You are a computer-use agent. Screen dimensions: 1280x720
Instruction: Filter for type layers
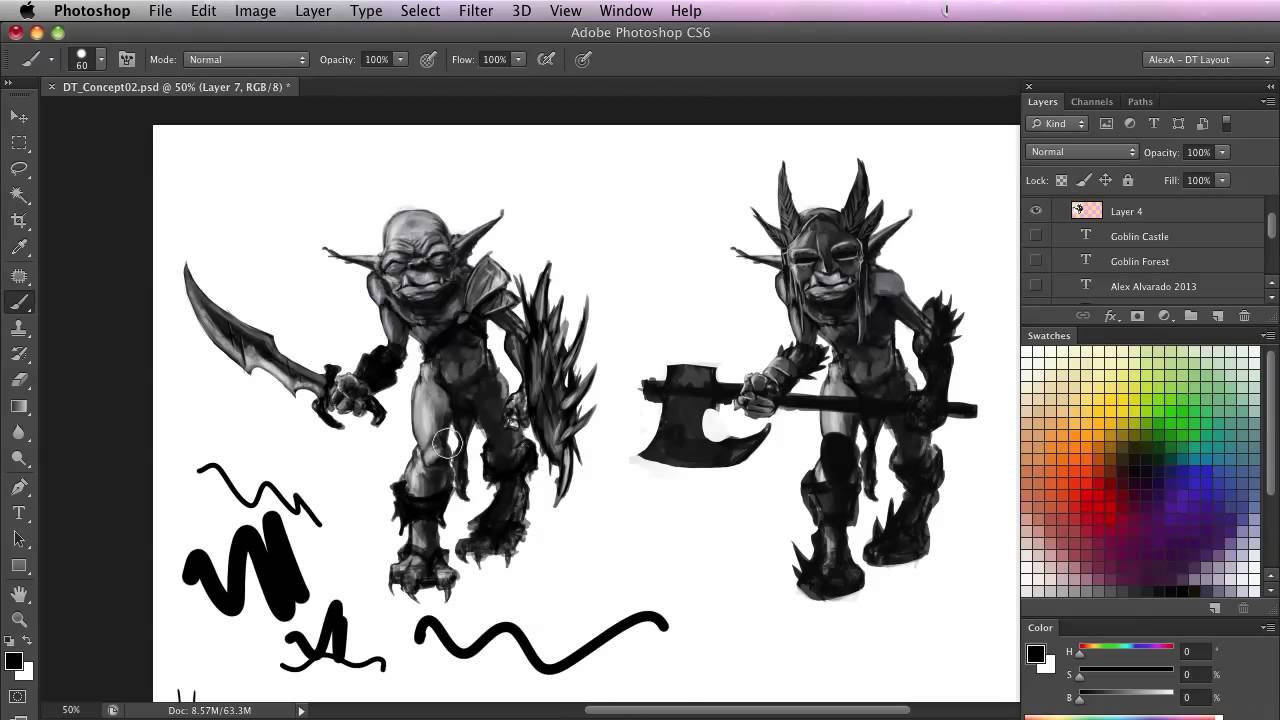pyautogui.click(x=1154, y=124)
